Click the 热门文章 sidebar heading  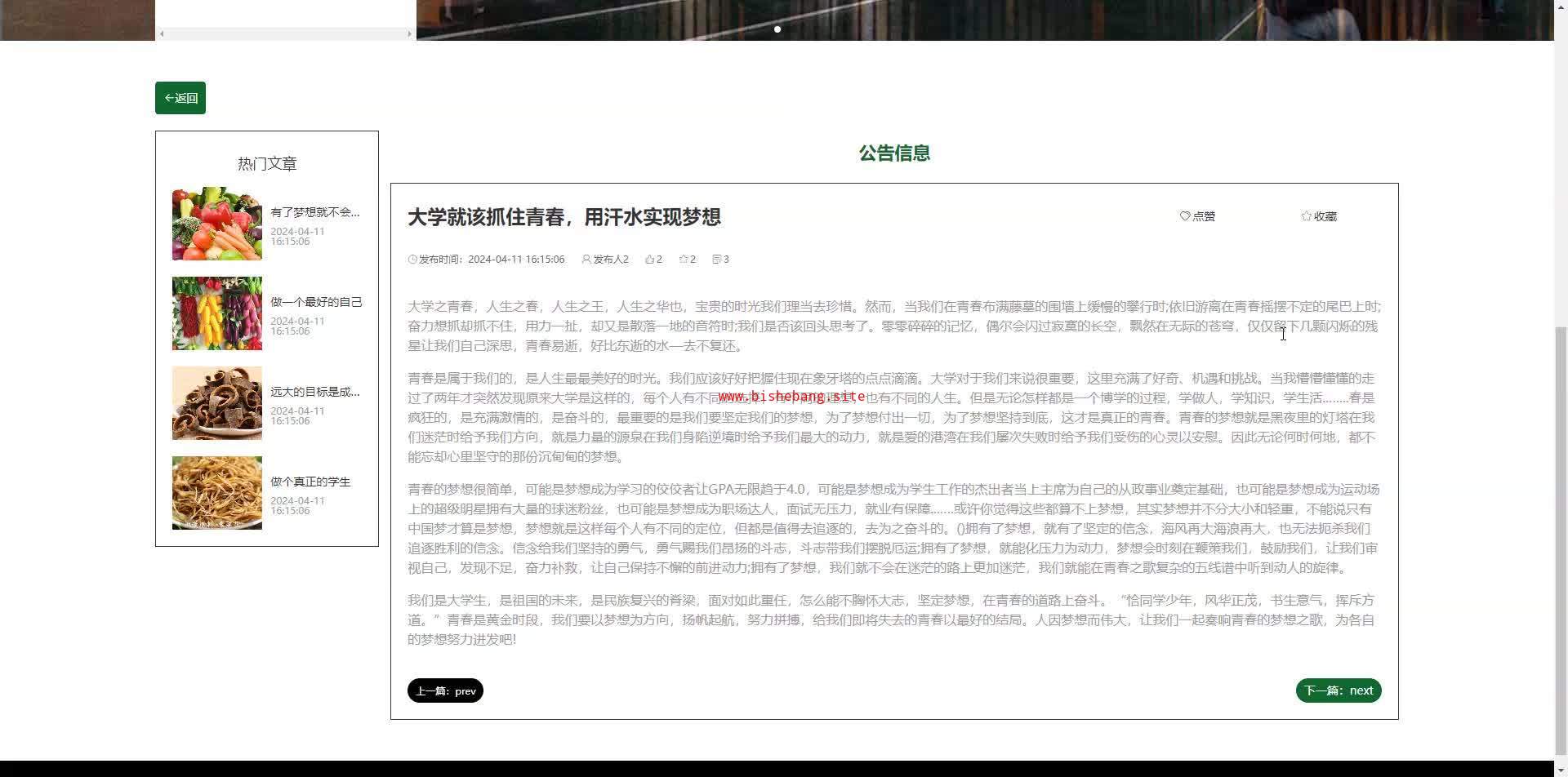[267, 164]
